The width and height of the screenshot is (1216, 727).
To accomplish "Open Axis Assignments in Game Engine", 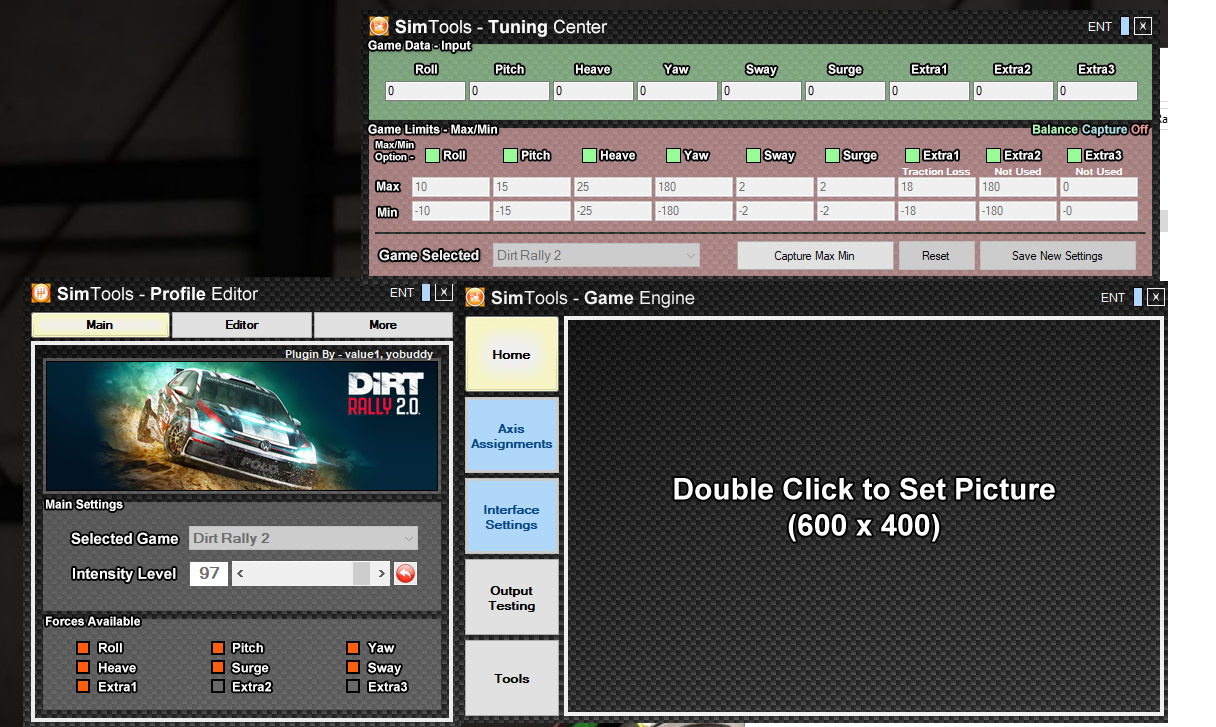I will click(x=511, y=436).
